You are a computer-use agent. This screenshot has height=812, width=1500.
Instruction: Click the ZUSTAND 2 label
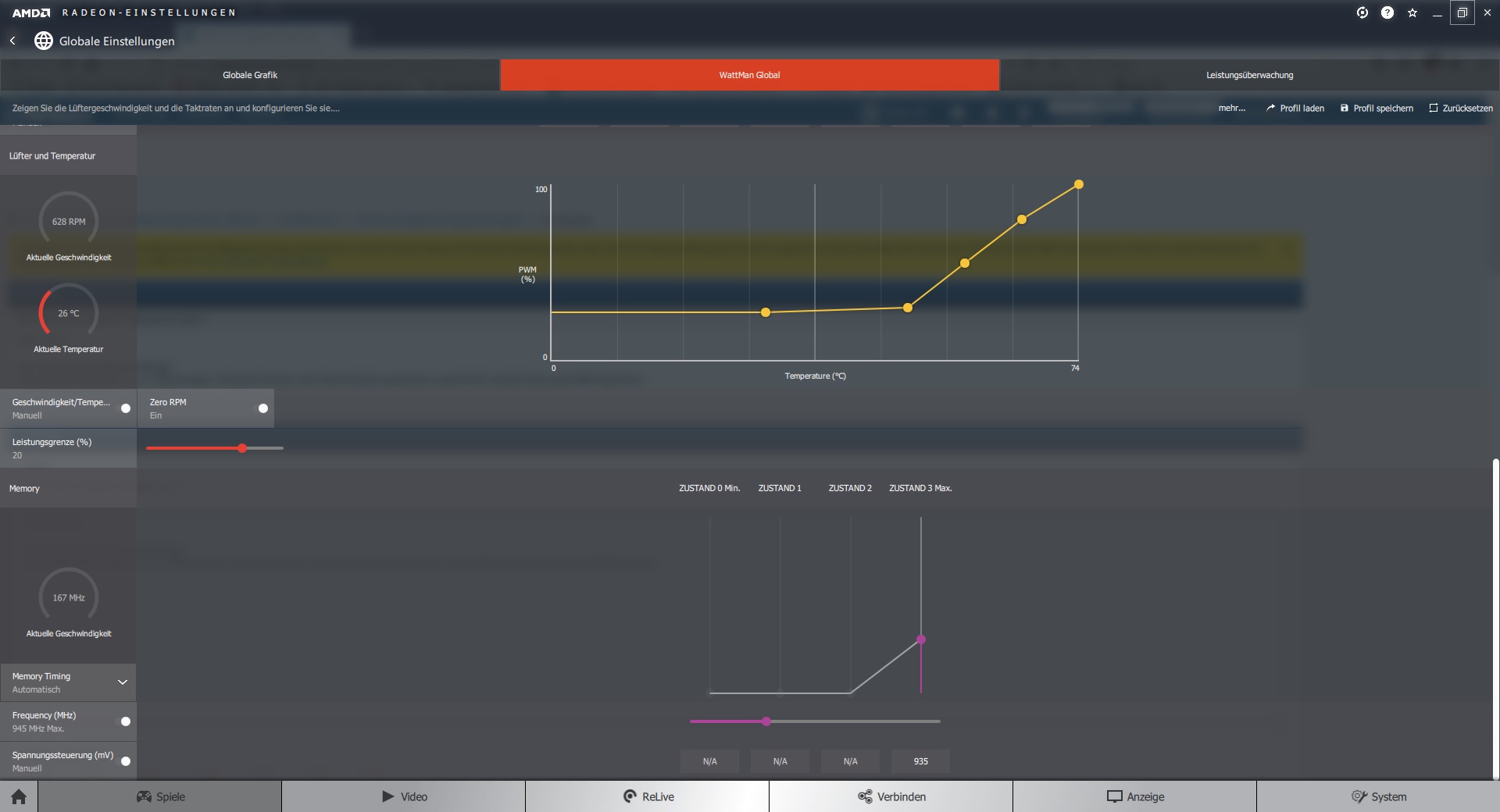(x=850, y=488)
